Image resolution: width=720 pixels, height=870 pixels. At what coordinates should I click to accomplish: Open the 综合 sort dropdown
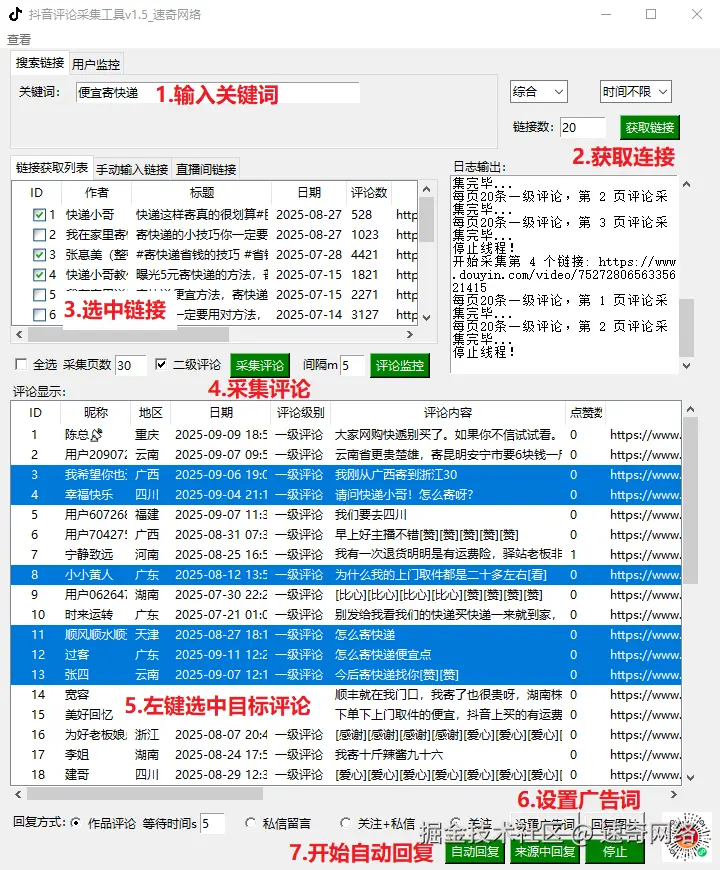coord(539,92)
